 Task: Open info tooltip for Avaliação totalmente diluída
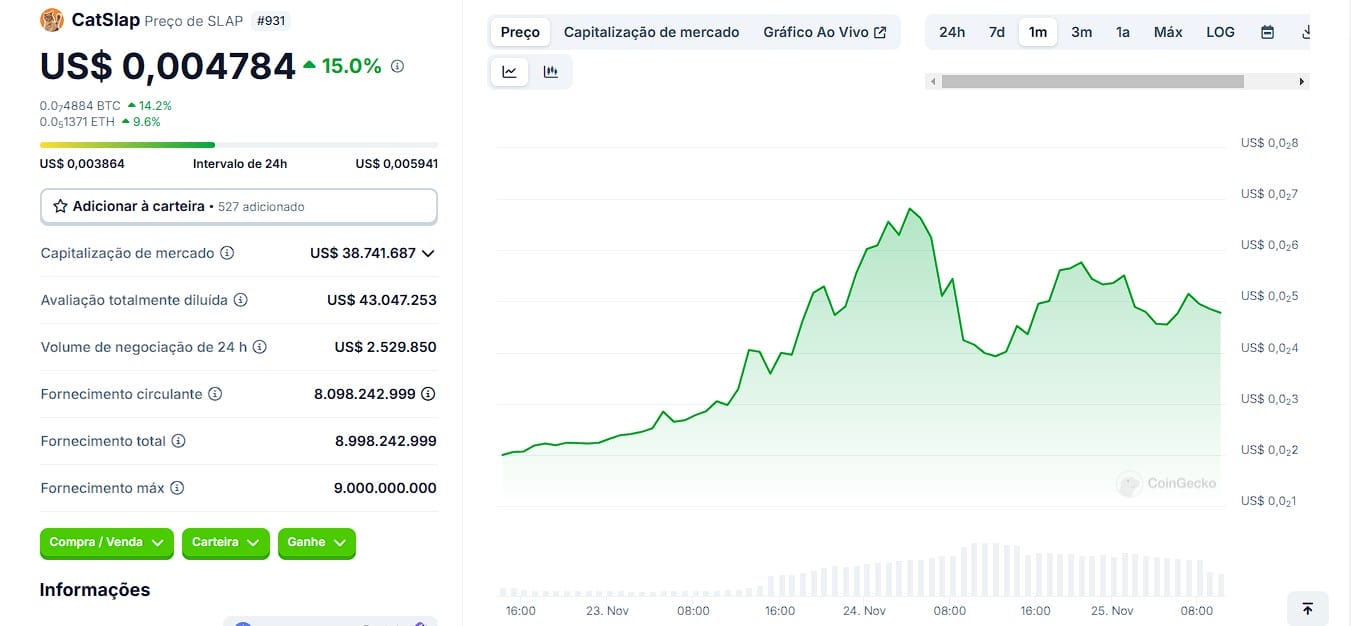(241, 300)
